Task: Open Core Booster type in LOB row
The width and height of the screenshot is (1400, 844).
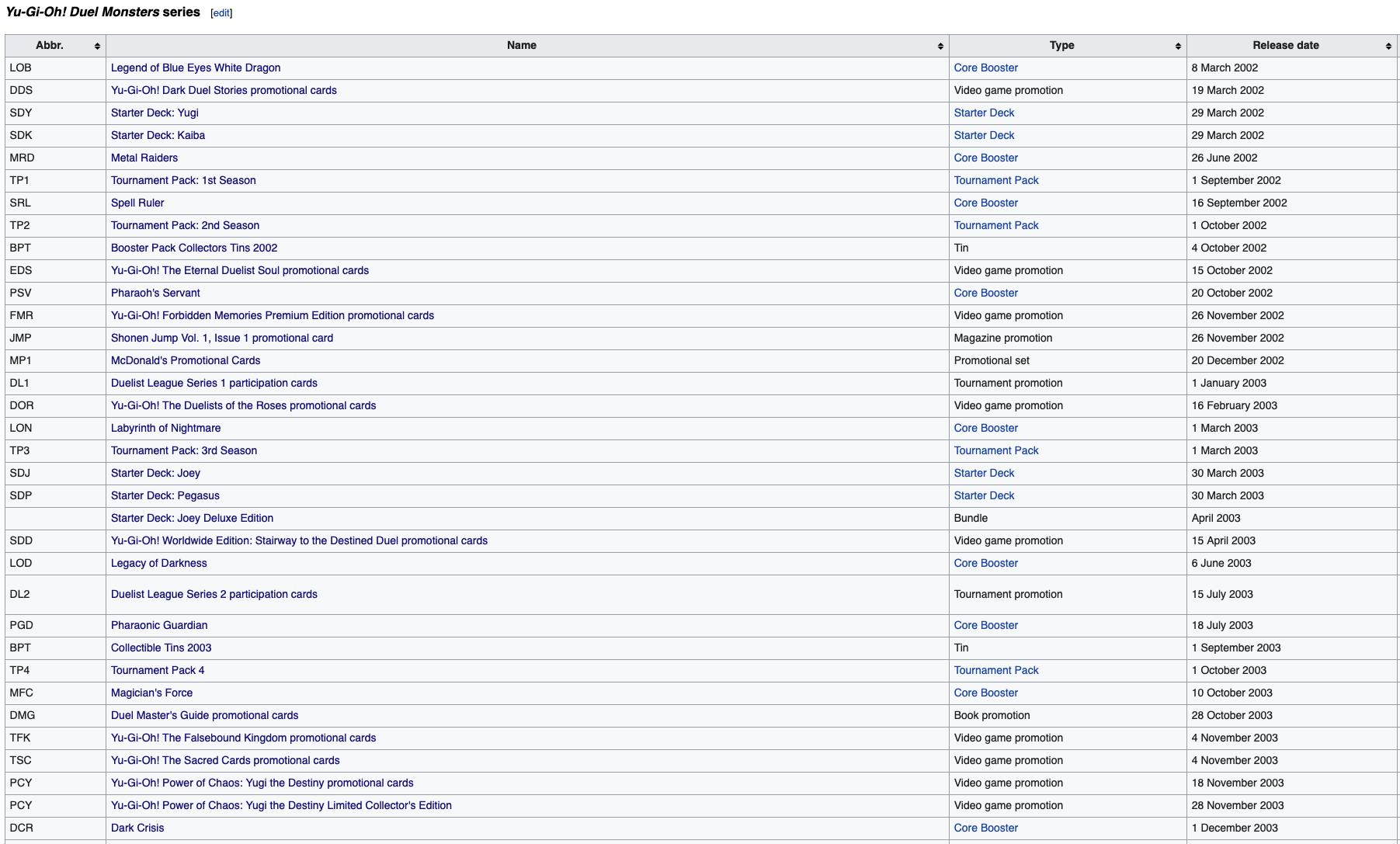Action: click(x=985, y=68)
